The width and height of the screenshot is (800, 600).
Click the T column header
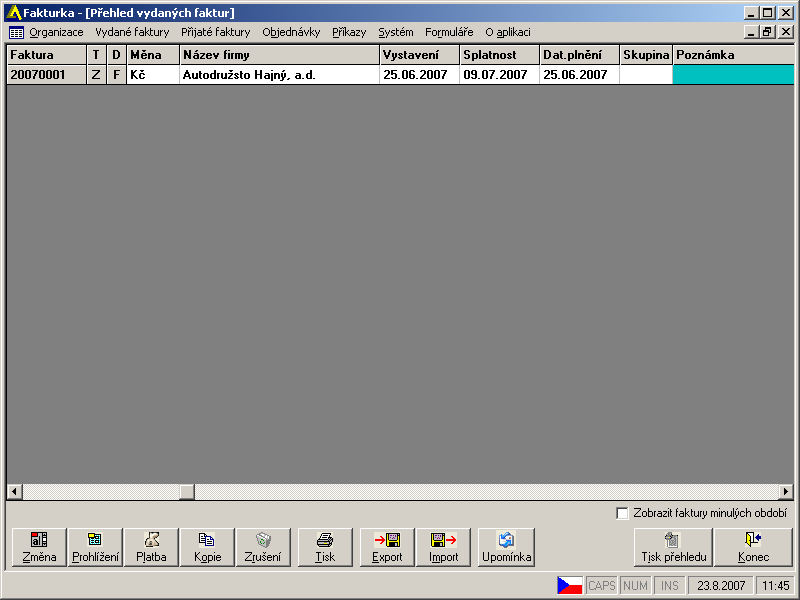point(96,55)
